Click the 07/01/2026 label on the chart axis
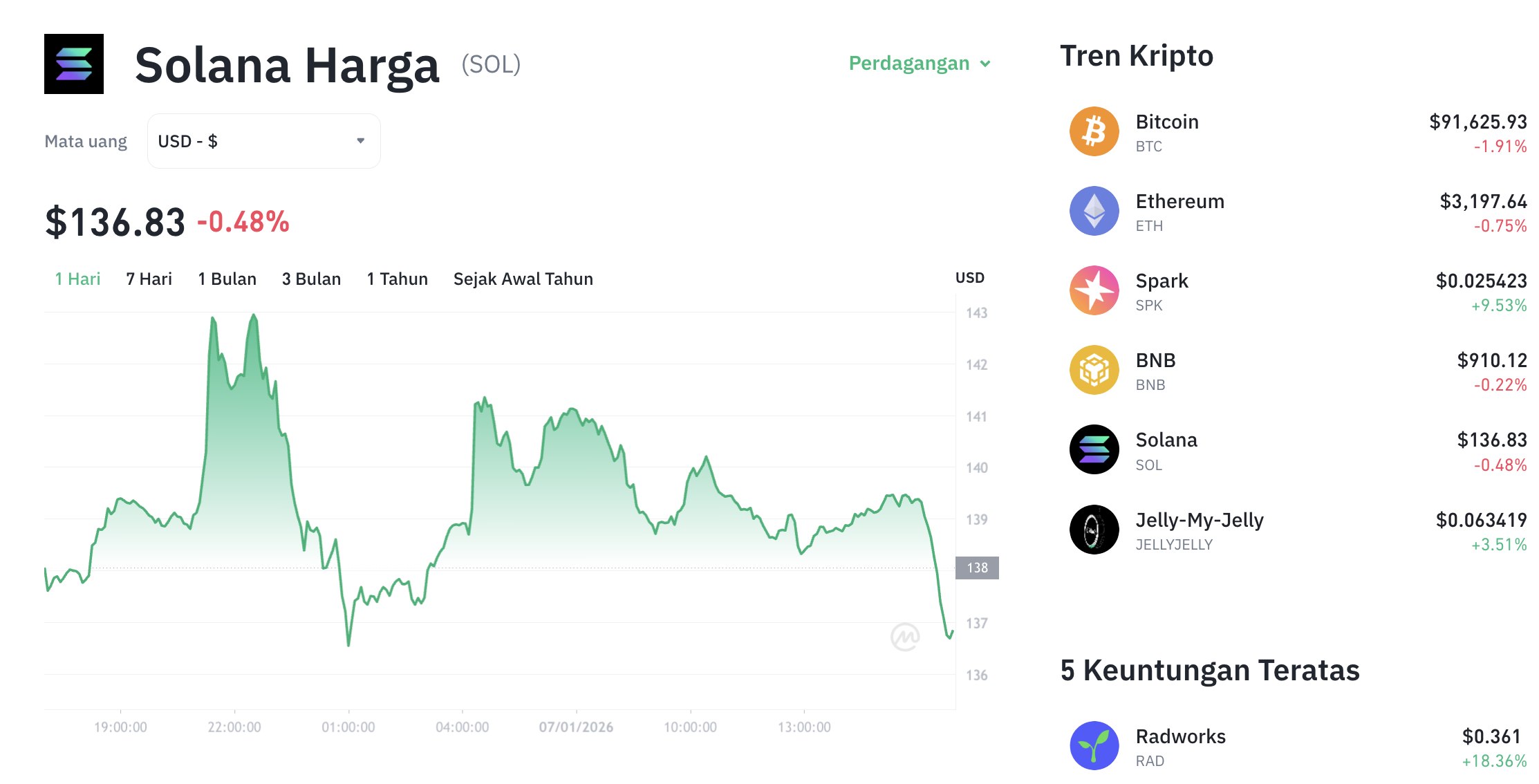This screenshot has height=784, width=1539. [x=575, y=727]
